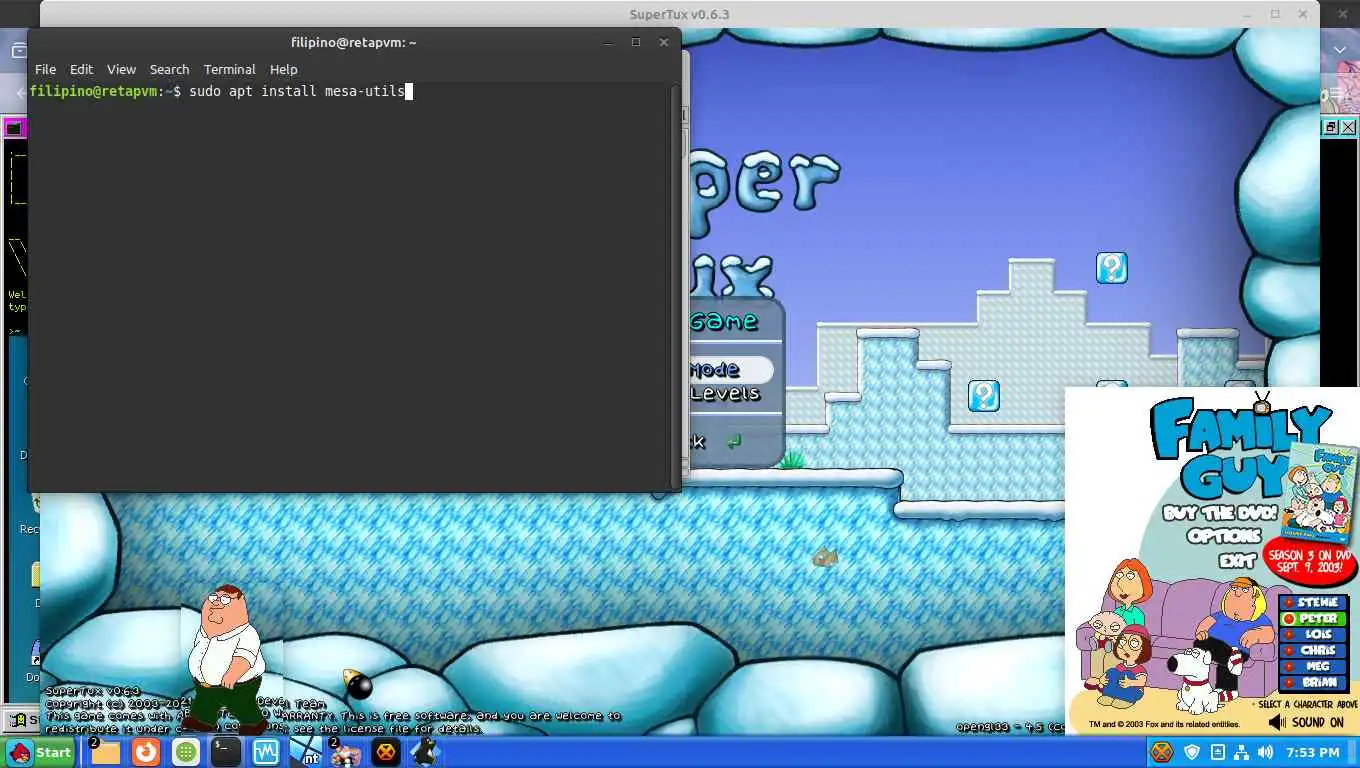Open the View menu in the terminal
This screenshot has height=768, width=1360.
pos(121,69)
